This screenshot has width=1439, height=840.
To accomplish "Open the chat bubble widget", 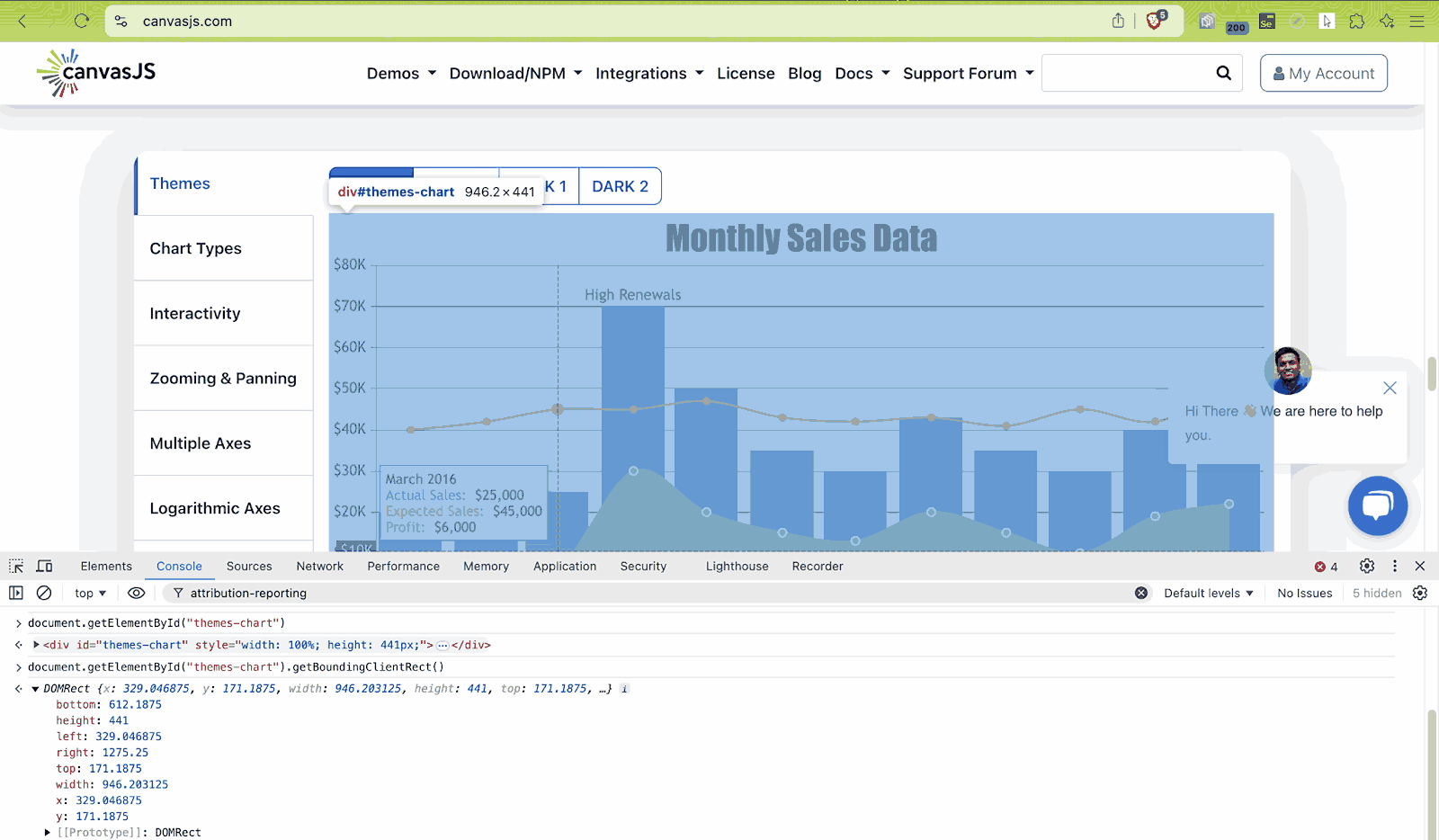I will 1377,505.
